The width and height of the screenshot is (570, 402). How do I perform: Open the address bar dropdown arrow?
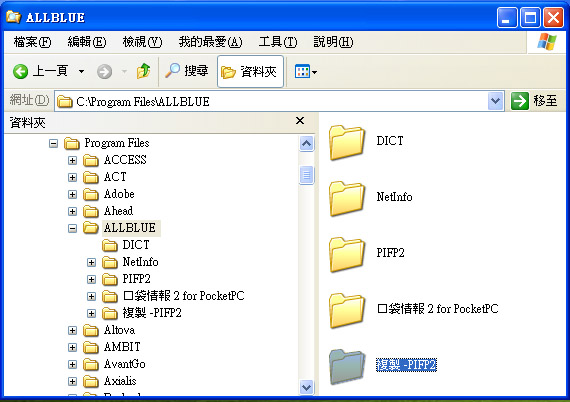495,101
